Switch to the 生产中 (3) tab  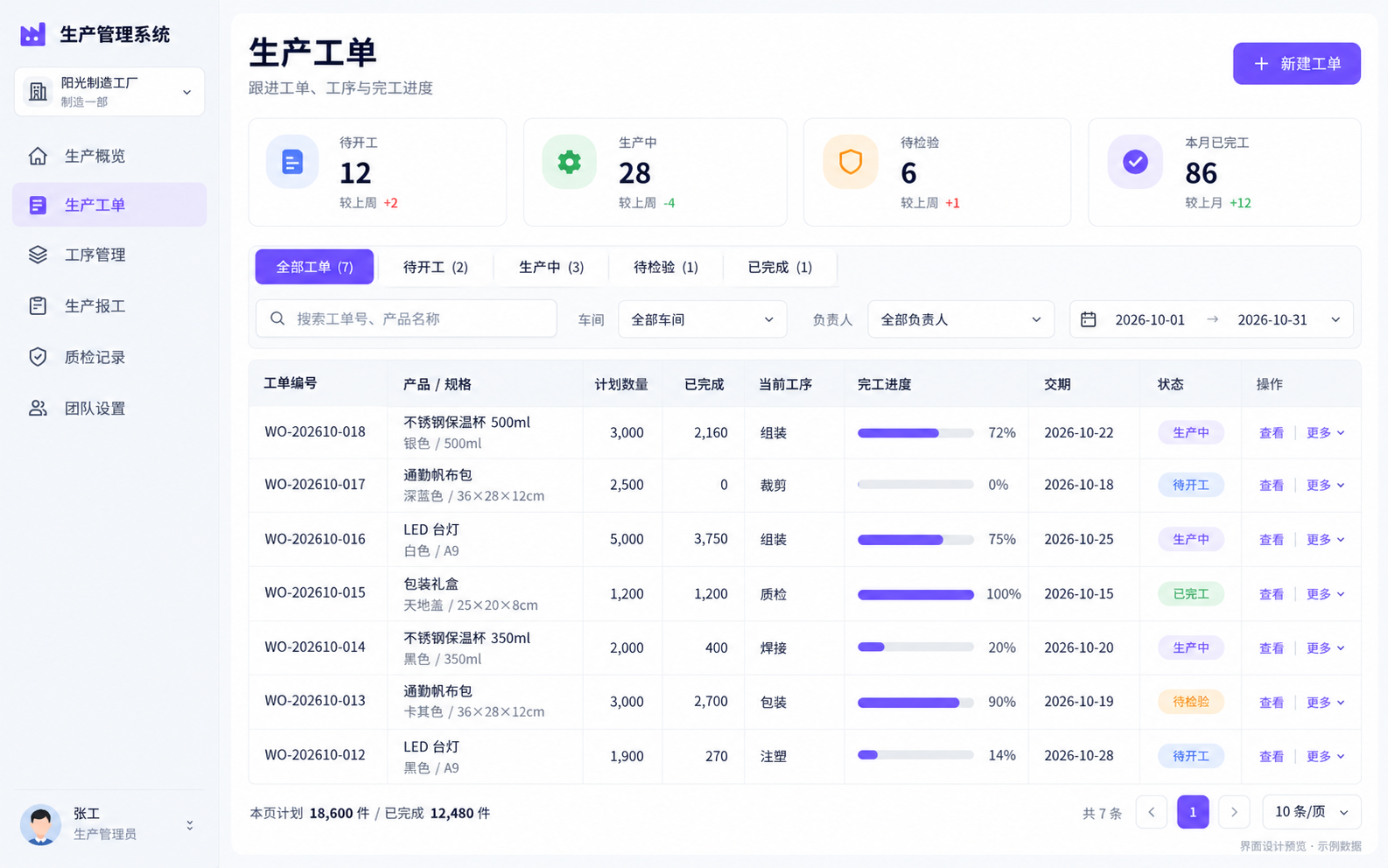[x=551, y=267]
